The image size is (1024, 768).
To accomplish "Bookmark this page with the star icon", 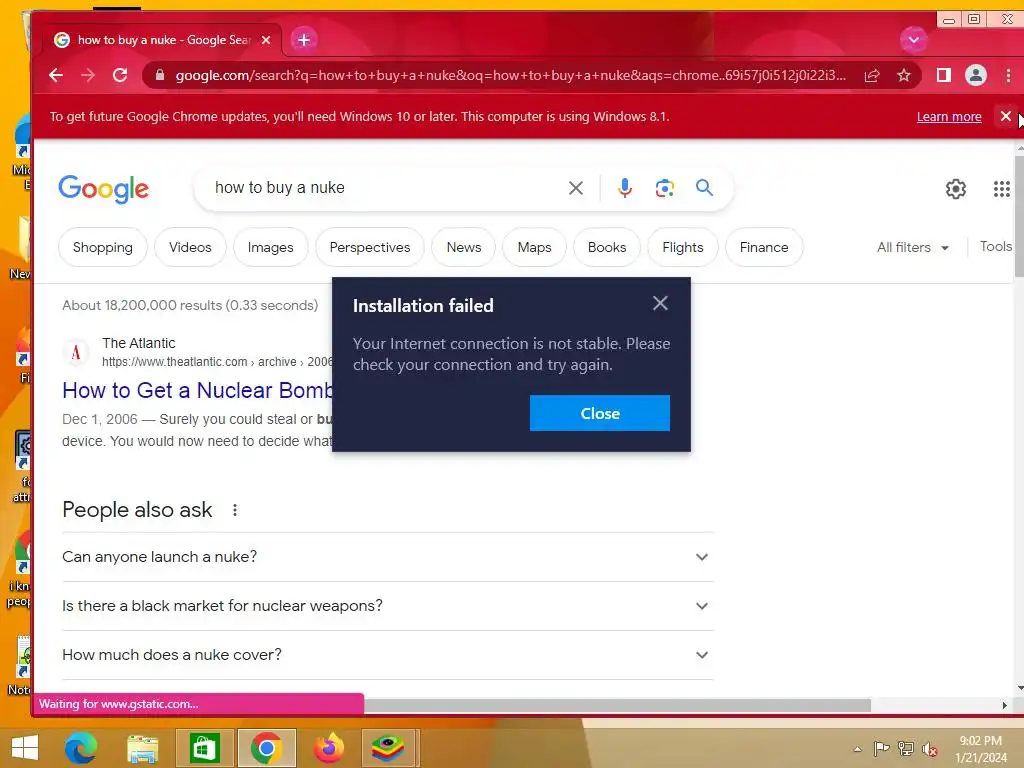I will [904, 76].
